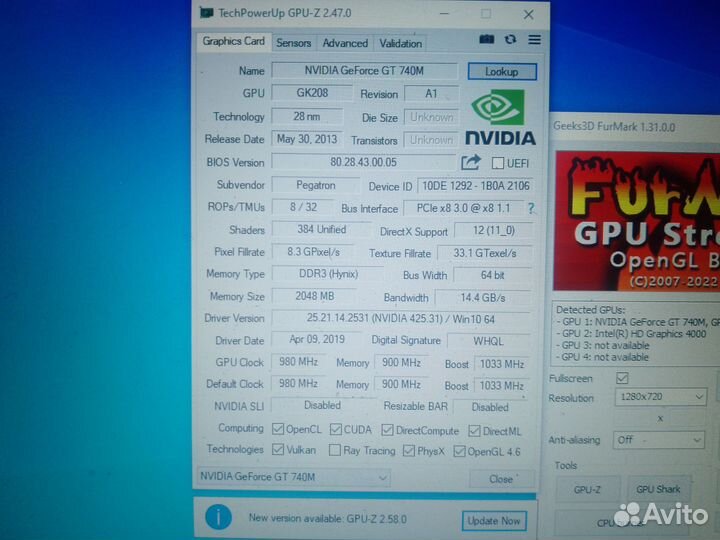The width and height of the screenshot is (720, 540).
Task: Click the screenshot camera icon in GPU-Z
Action: [x=487, y=40]
